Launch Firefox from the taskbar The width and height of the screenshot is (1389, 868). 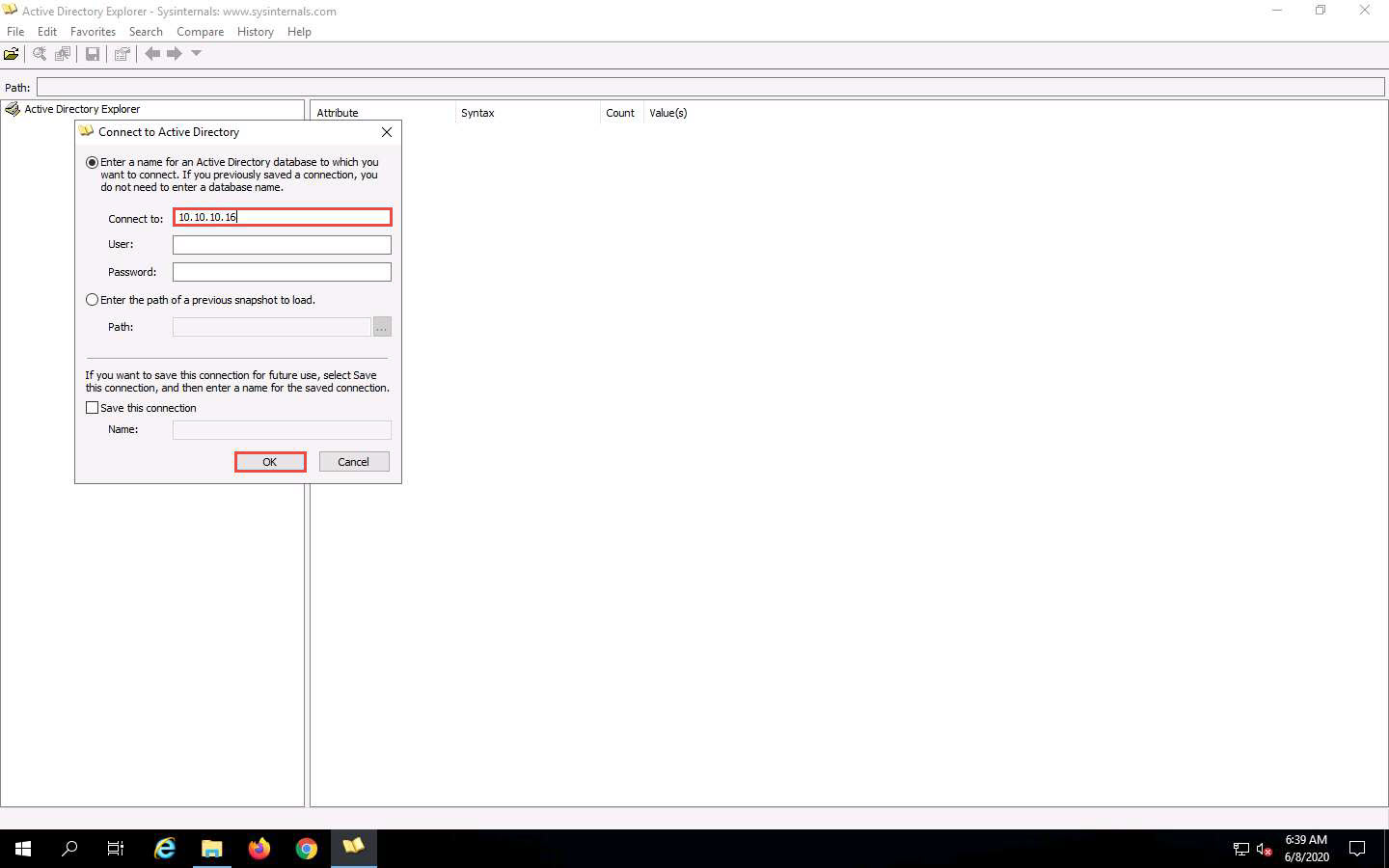(259, 849)
